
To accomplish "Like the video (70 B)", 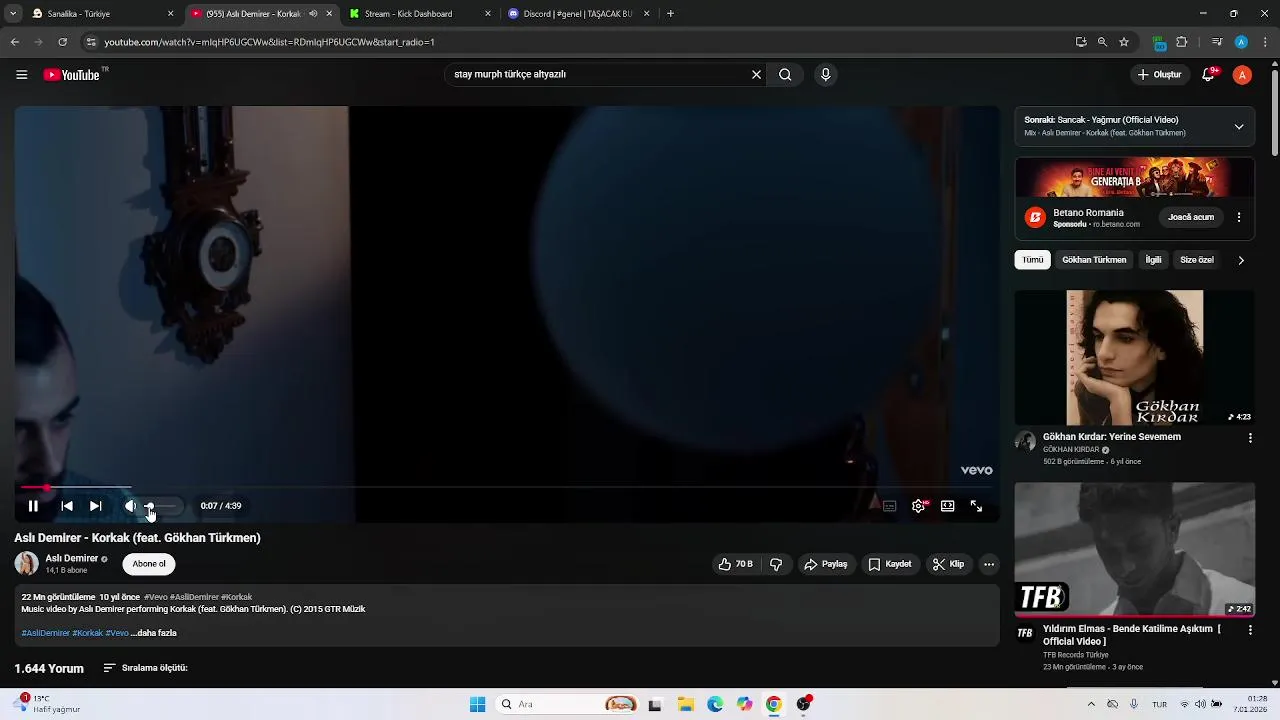I will click(x=736, y=564).
